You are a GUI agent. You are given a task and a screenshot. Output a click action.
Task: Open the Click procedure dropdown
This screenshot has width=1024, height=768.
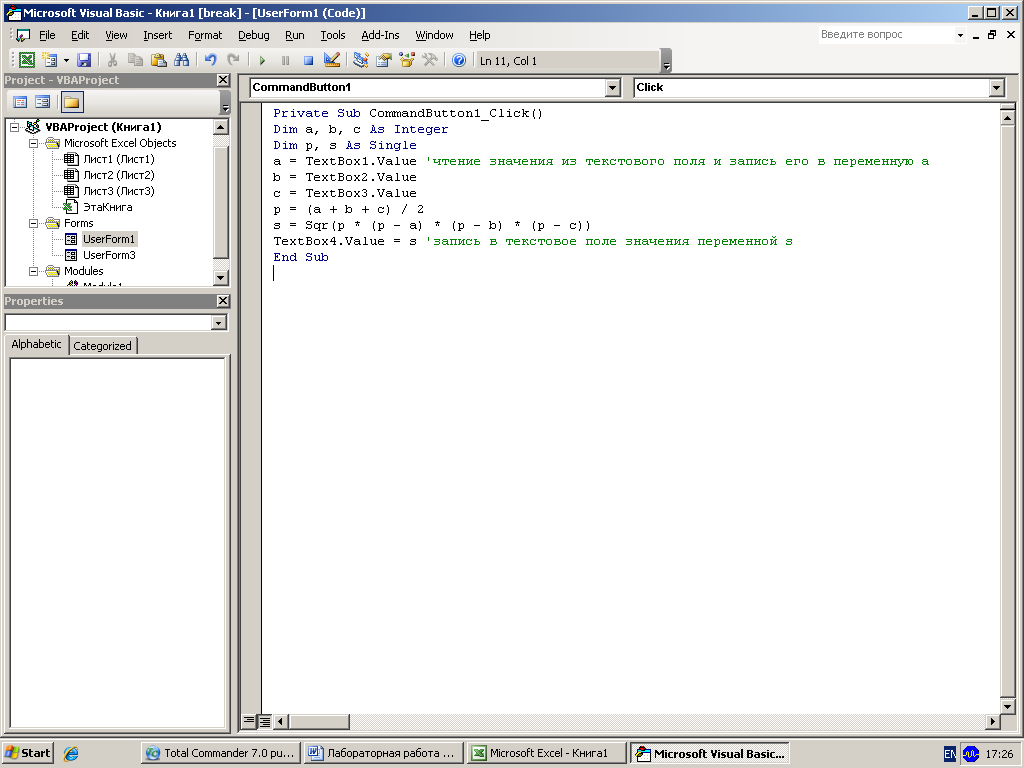click(x=996, y=88)
